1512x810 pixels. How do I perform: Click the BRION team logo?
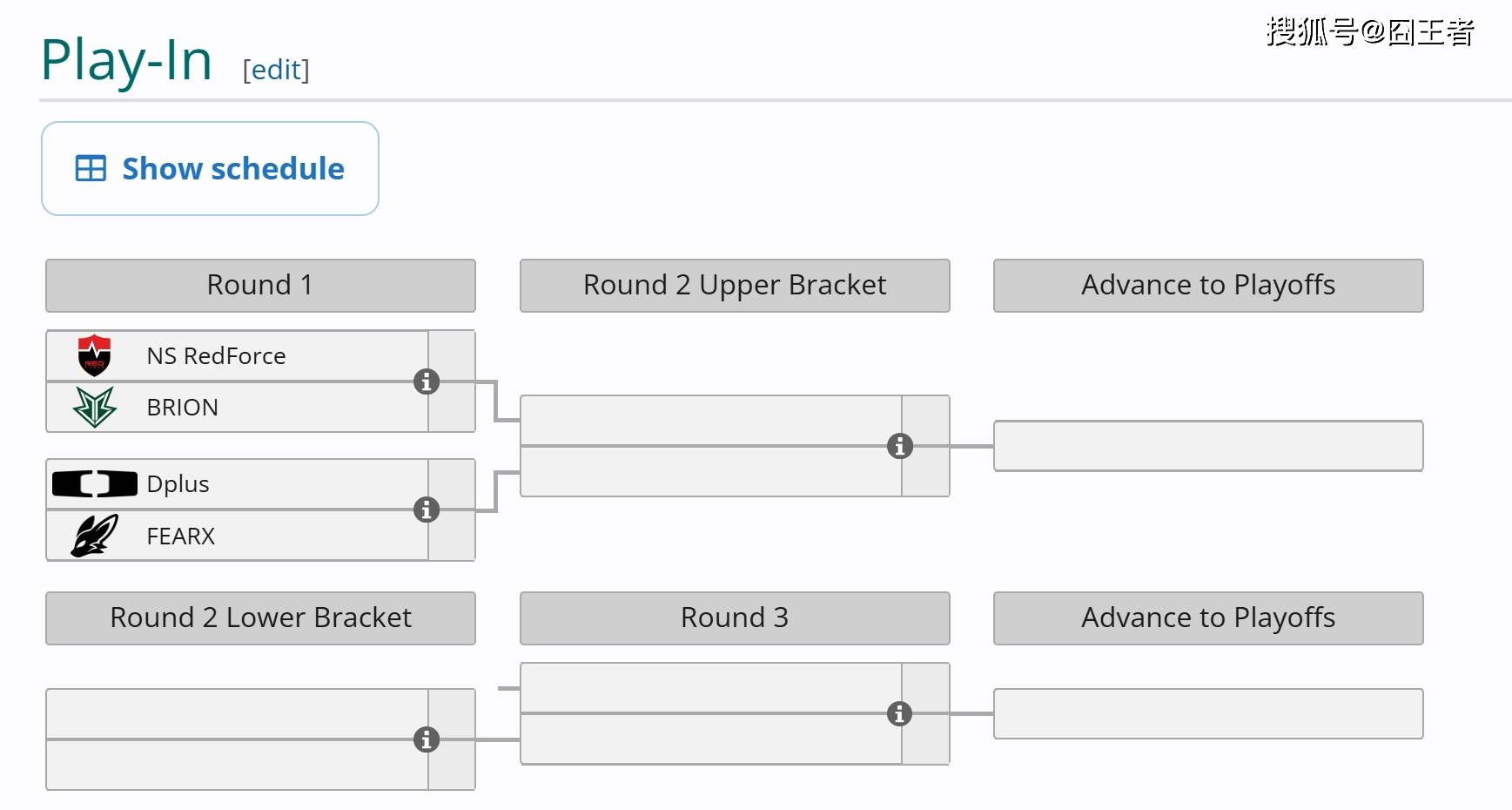(x=94, y=407)
